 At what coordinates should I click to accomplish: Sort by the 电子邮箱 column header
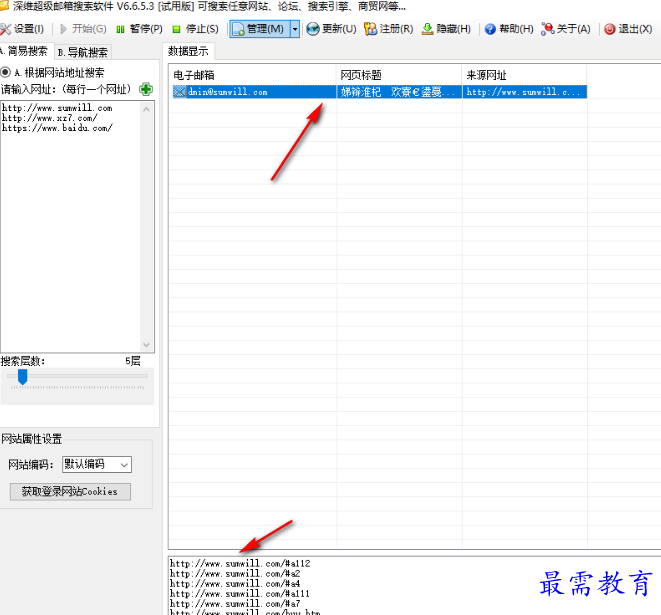tap(253, 75)
